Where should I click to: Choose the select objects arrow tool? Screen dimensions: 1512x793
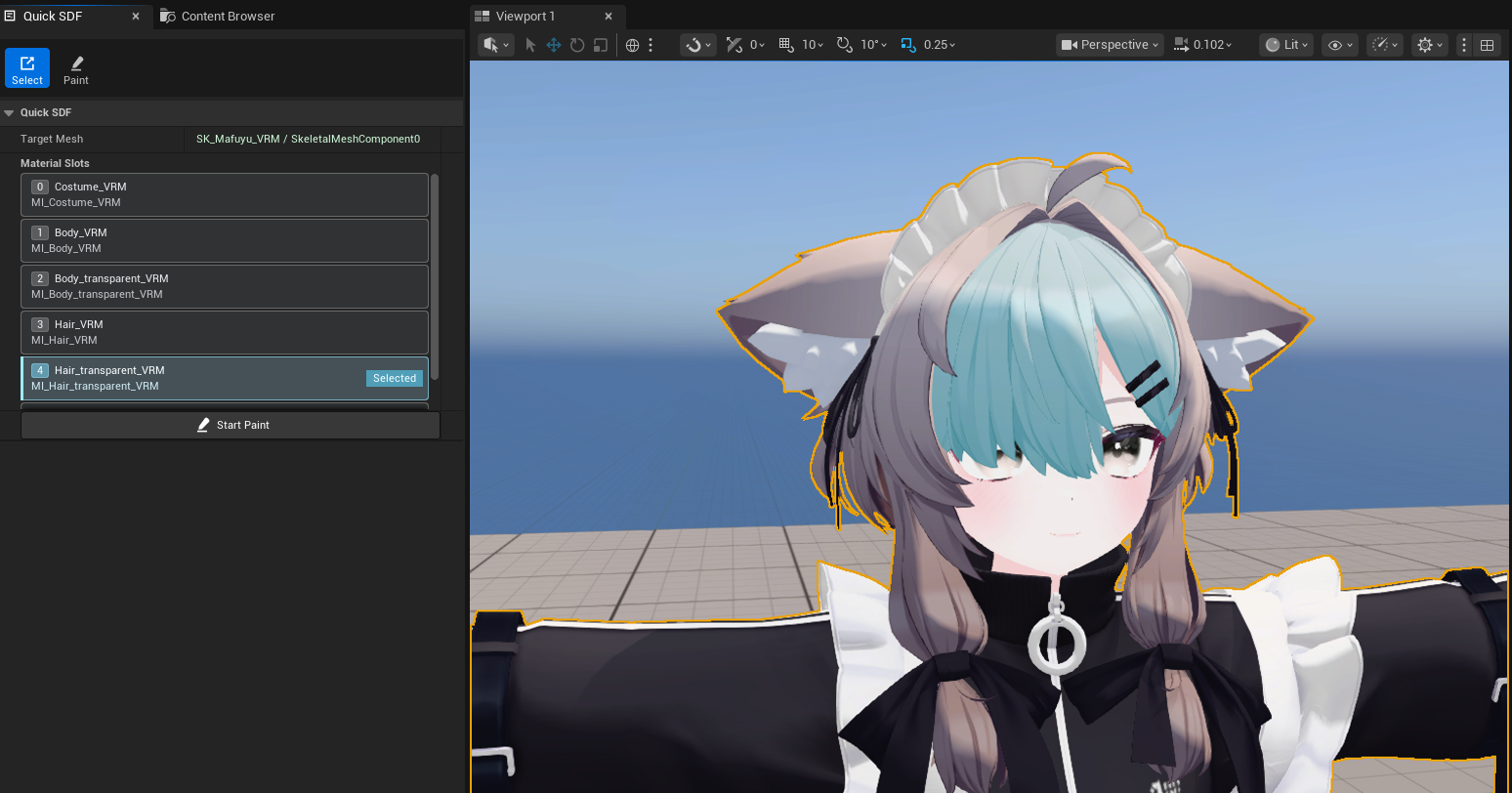530,45
